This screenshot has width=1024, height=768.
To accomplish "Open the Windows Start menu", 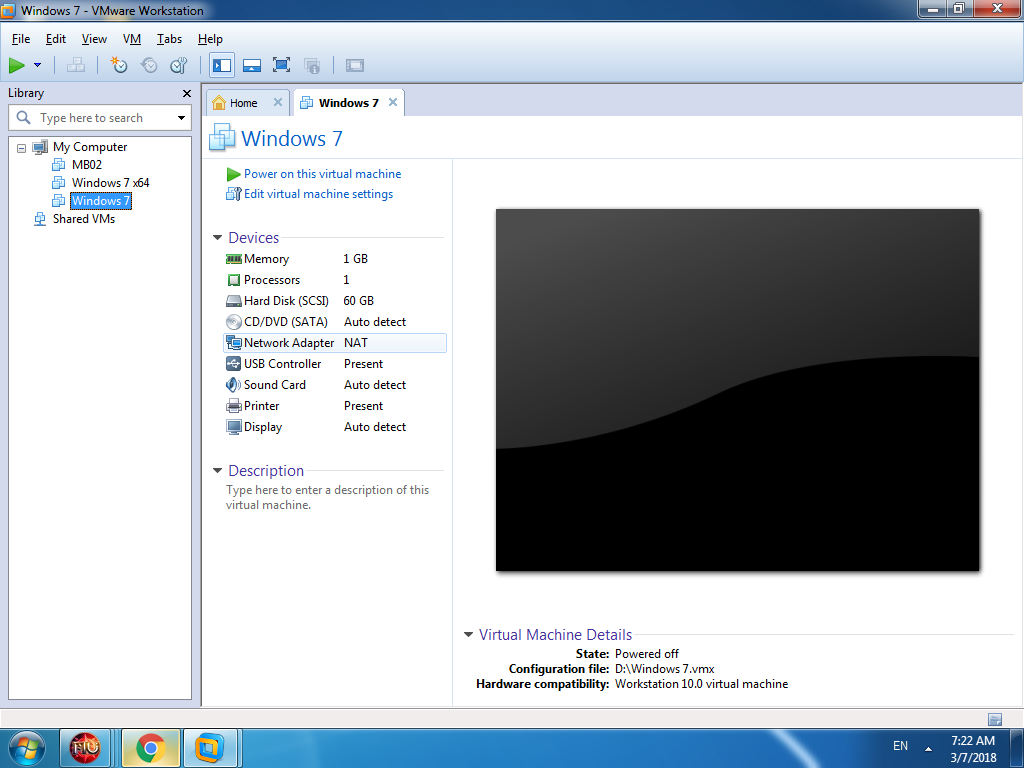I will (27, 748).
